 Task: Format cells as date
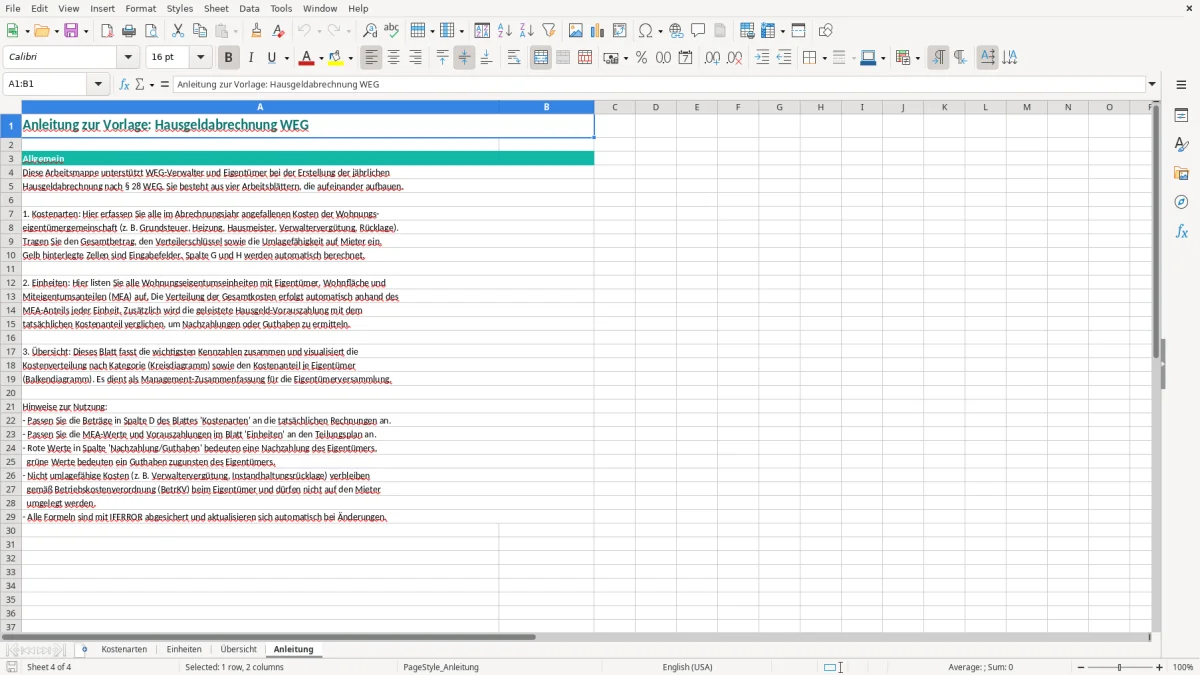point(685,58)
